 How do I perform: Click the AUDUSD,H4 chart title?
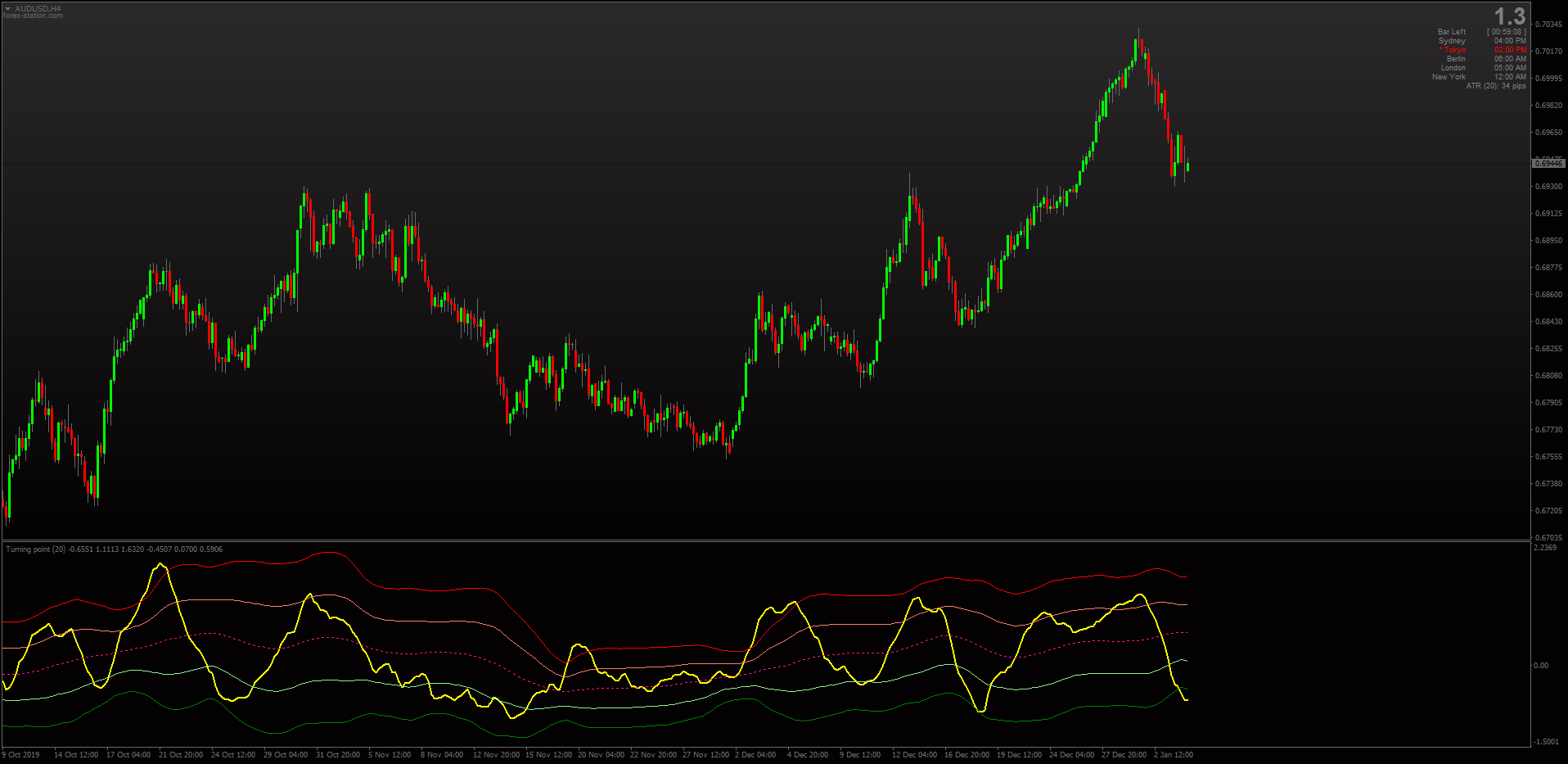(38, 9)
